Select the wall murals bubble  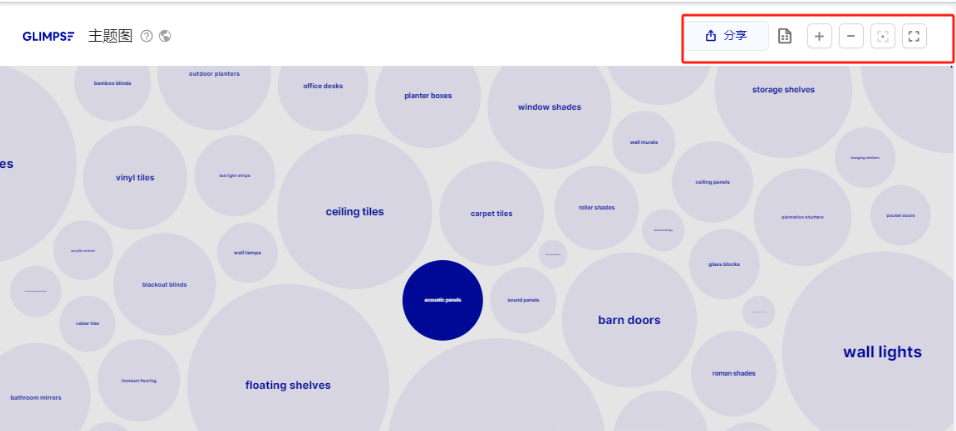coord(644,142)
